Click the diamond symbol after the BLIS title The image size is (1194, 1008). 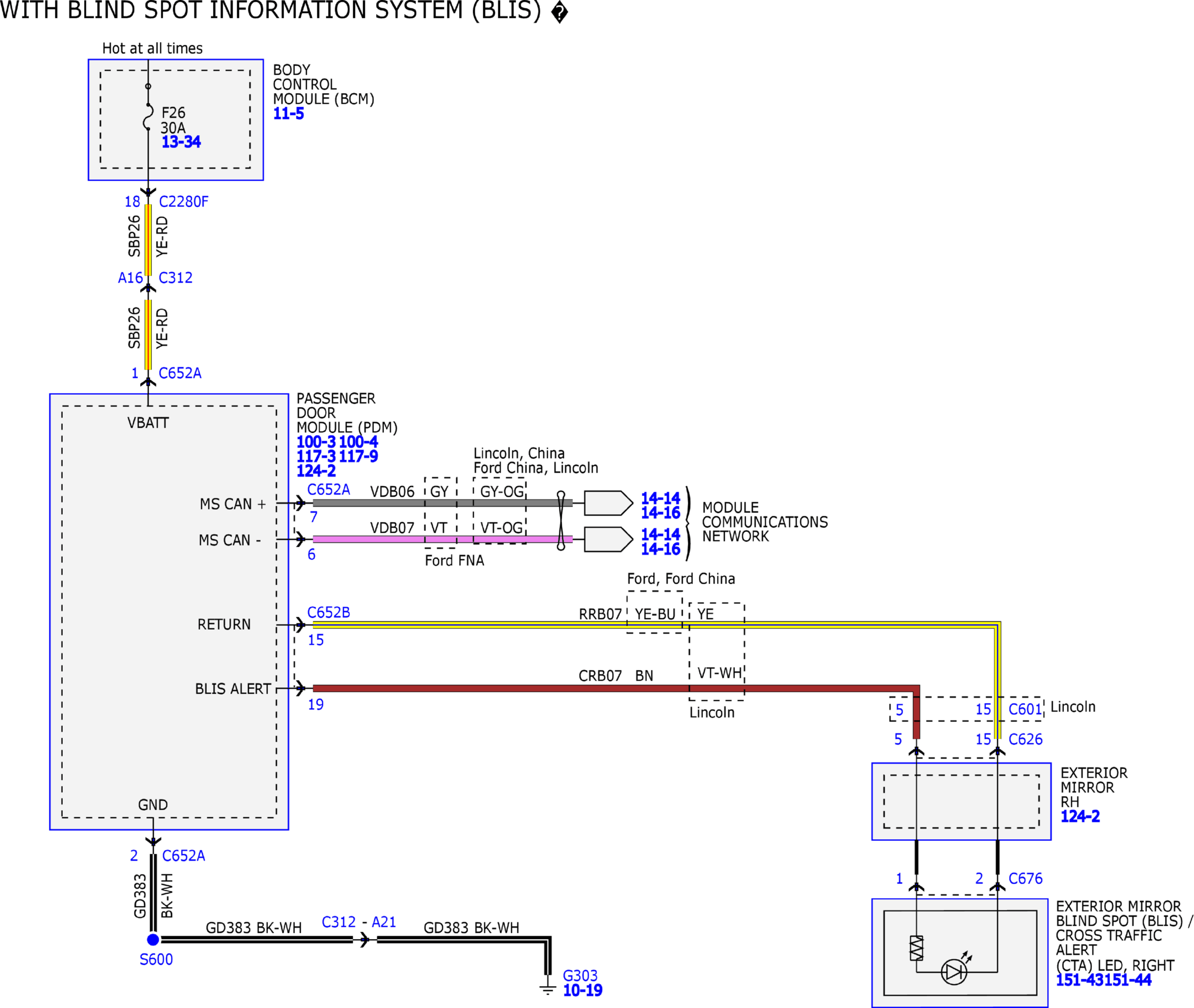coord(560,12)
